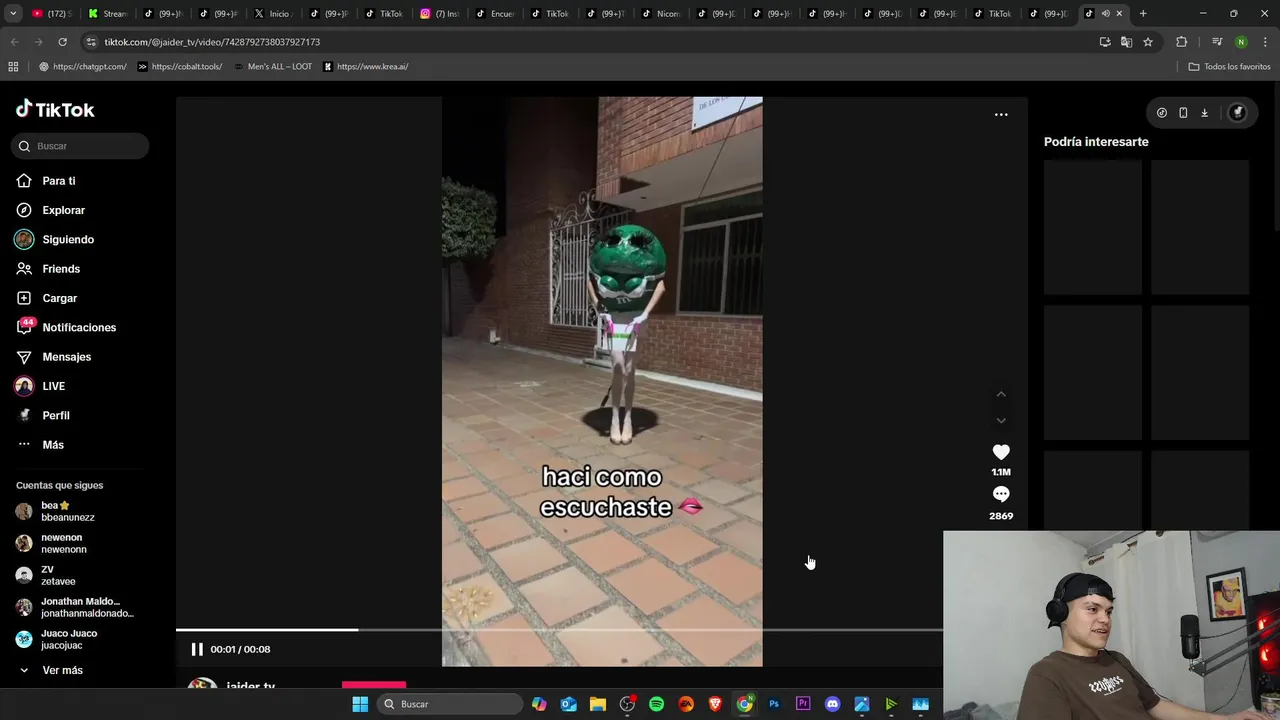This screenshot has width=1280, height=720.
Task: Open the Chrome apps grid icon
Action: point(13,67)
